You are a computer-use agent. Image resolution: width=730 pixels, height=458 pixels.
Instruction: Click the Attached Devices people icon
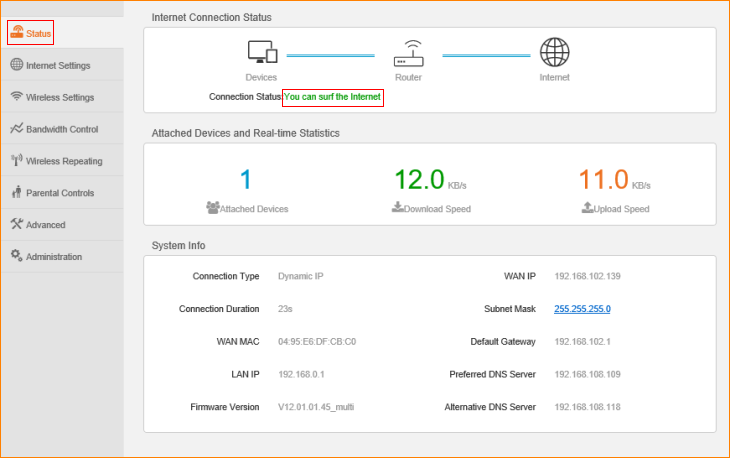pos(212,208)
